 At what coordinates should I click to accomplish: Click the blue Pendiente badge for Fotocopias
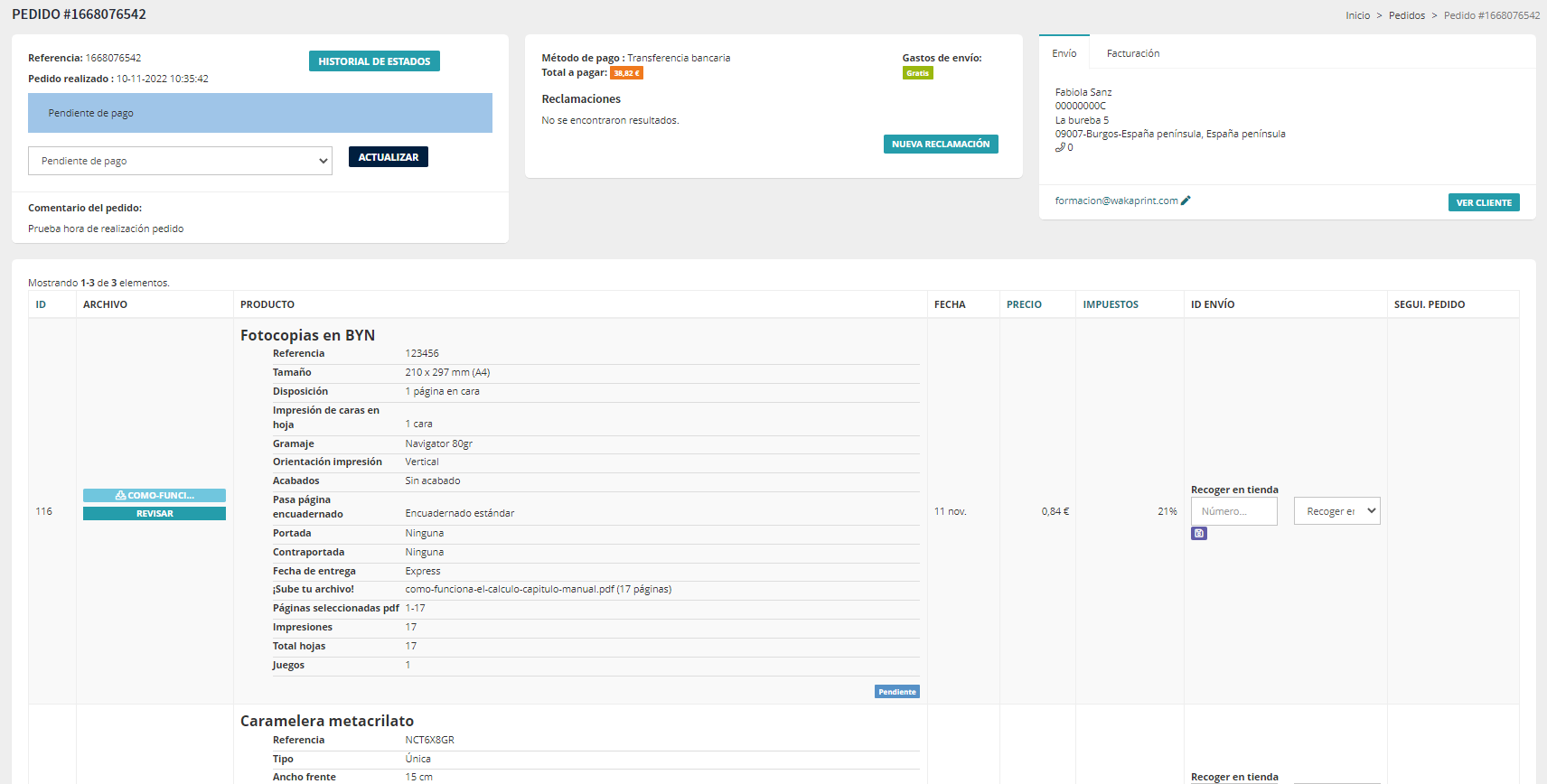(x=896, y=692)
